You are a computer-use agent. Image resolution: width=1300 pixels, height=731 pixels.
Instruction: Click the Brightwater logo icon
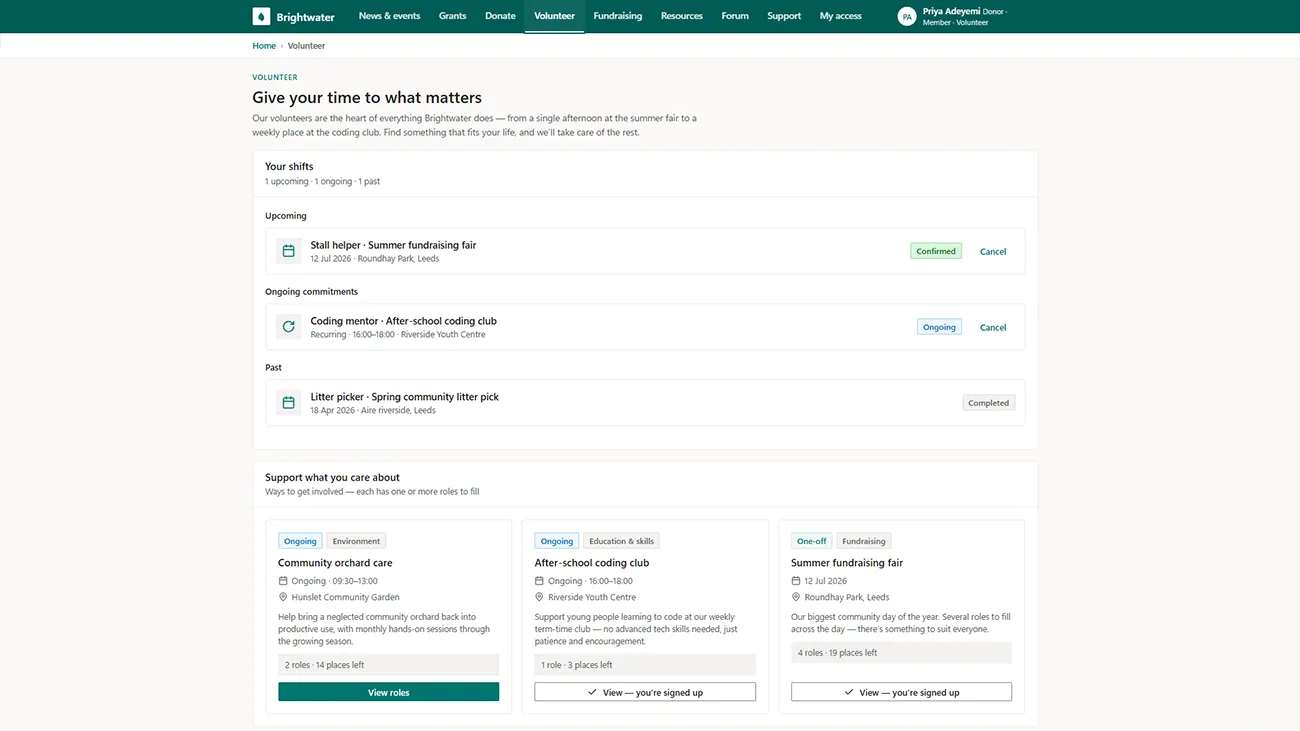coord(261,16)
